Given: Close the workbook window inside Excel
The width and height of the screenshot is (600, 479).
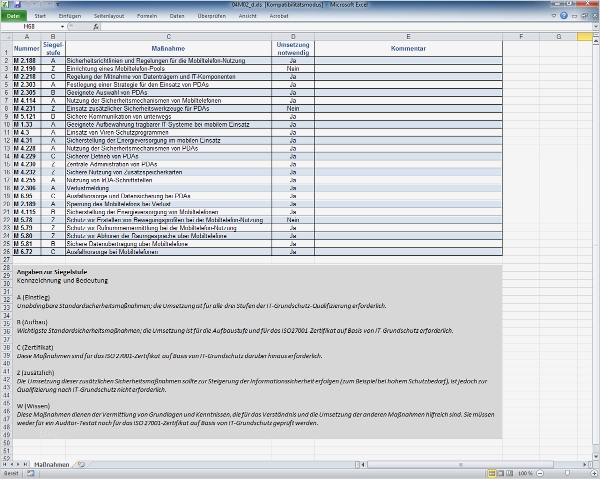Looking at the screenshot, I should (594, 16).
